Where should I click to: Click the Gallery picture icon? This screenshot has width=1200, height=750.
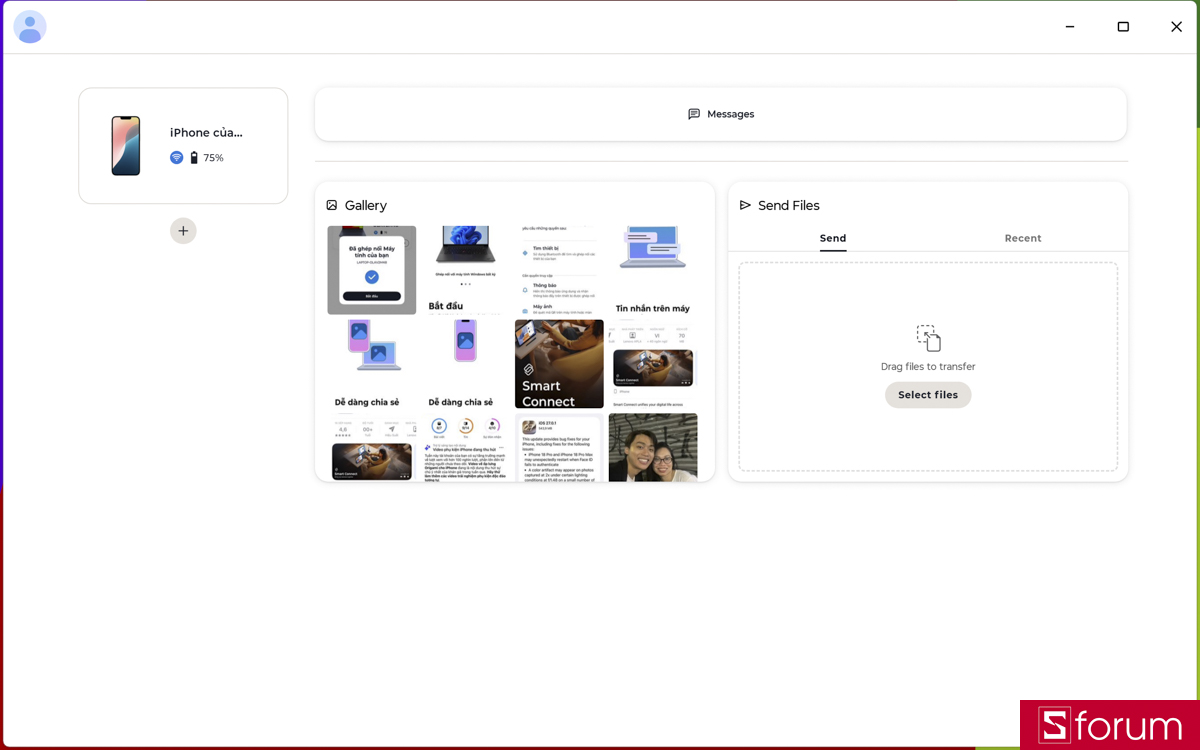coord(332,205)
